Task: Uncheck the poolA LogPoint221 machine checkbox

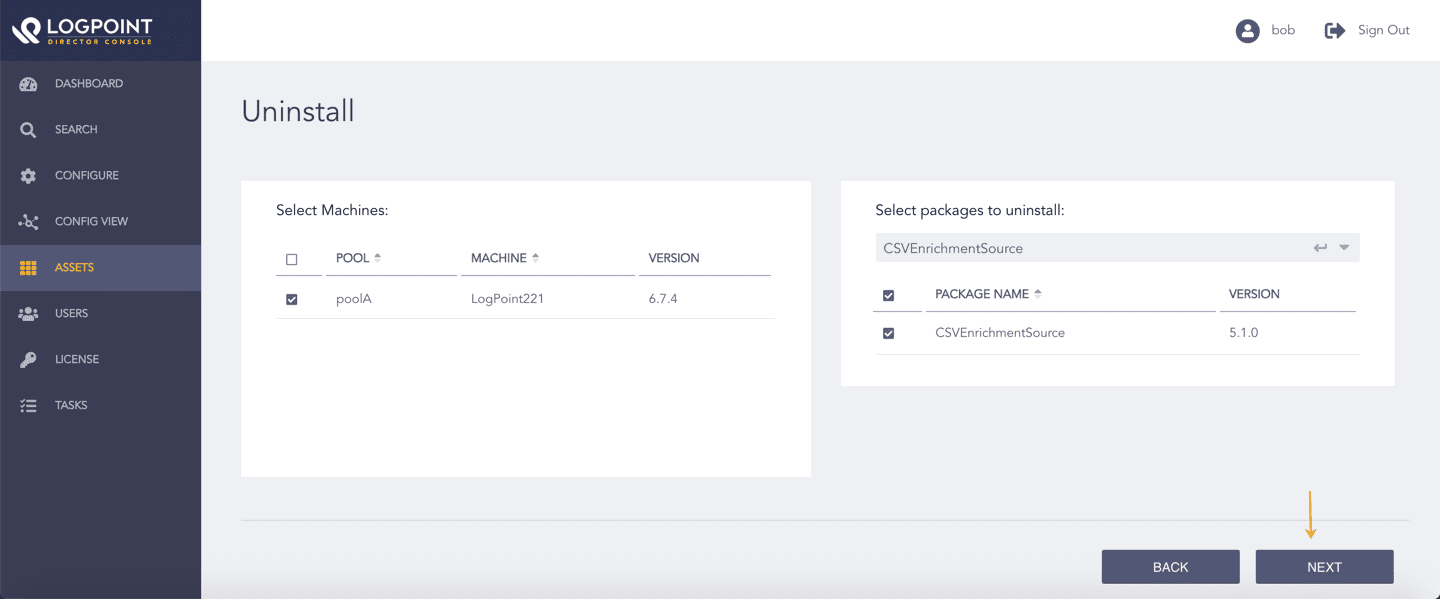Action: [292, 299]
